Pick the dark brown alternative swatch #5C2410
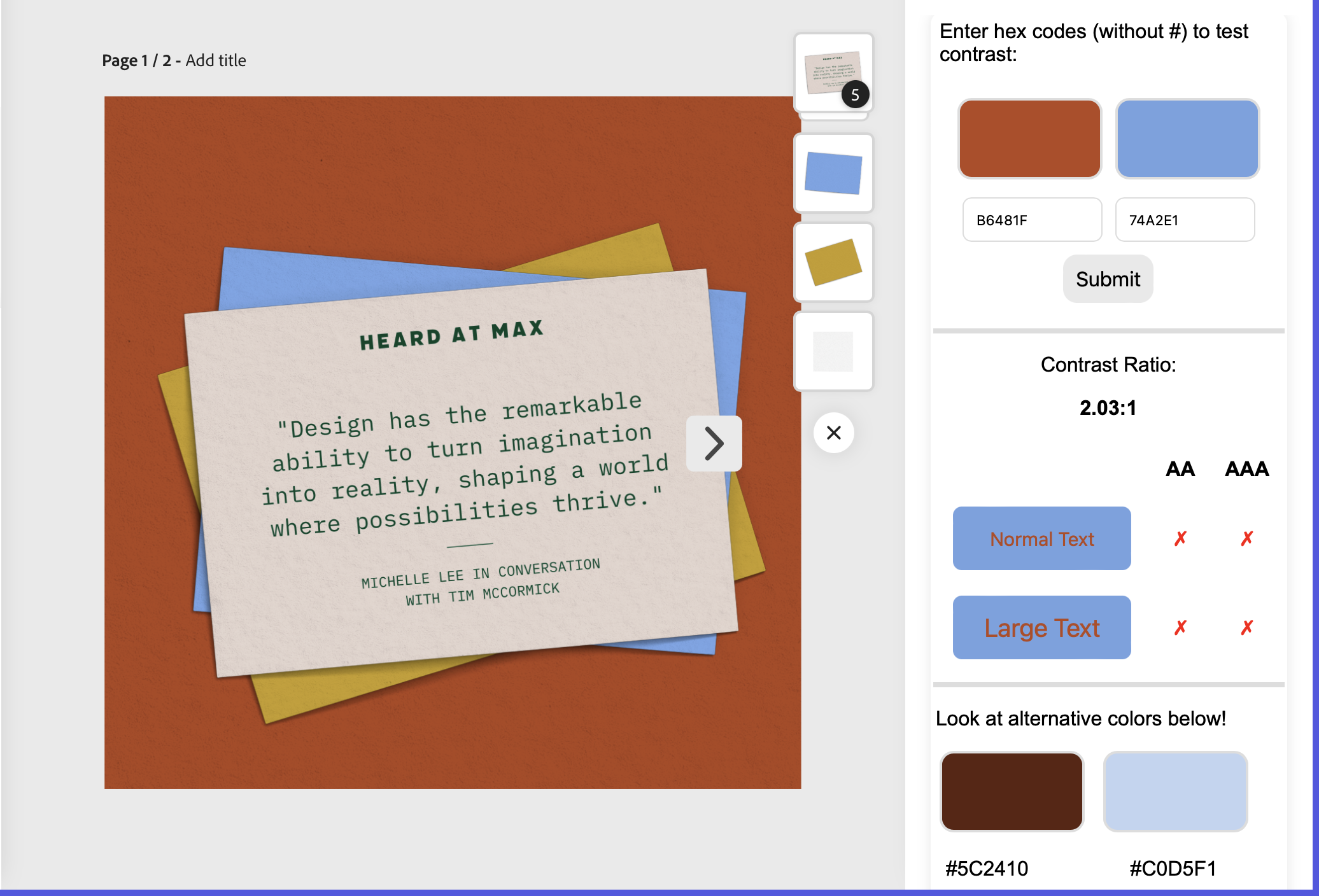Viewport: 1319px width, 896px height. (1012, 791)
